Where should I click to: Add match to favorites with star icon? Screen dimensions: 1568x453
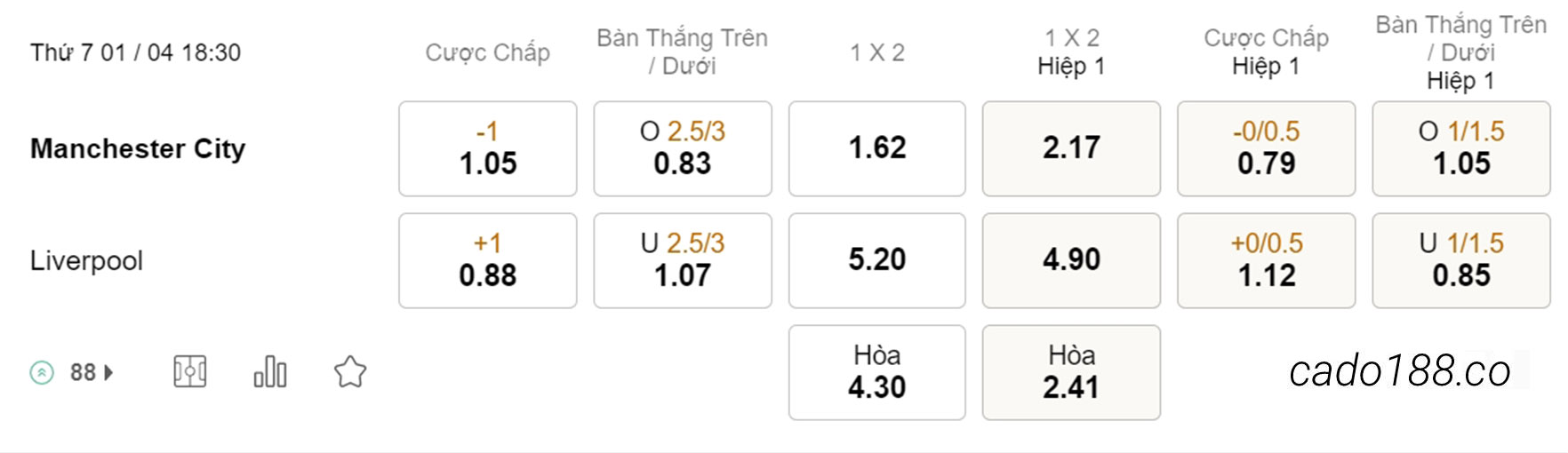(350, 372)
